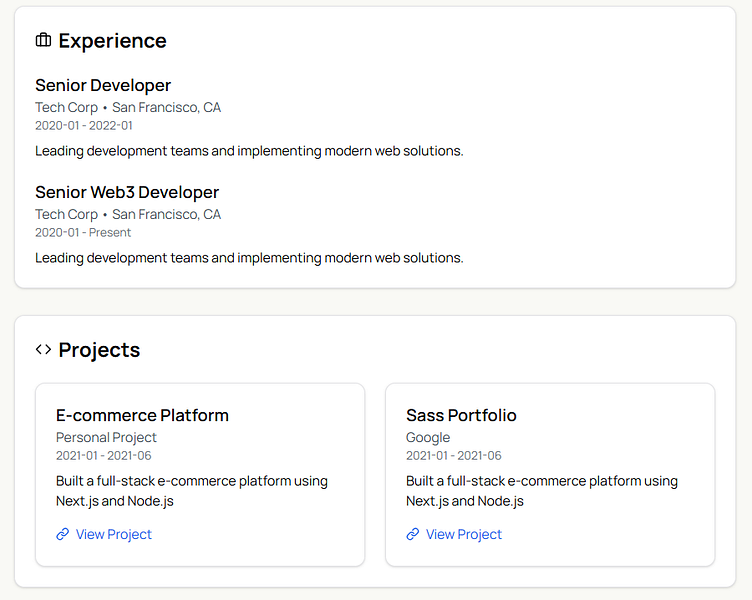The width and height of the screenshot is (752, 600).
Task: Click San Francisco, CA under Senior Web3 Developer
Action: [x=166, y=214]
